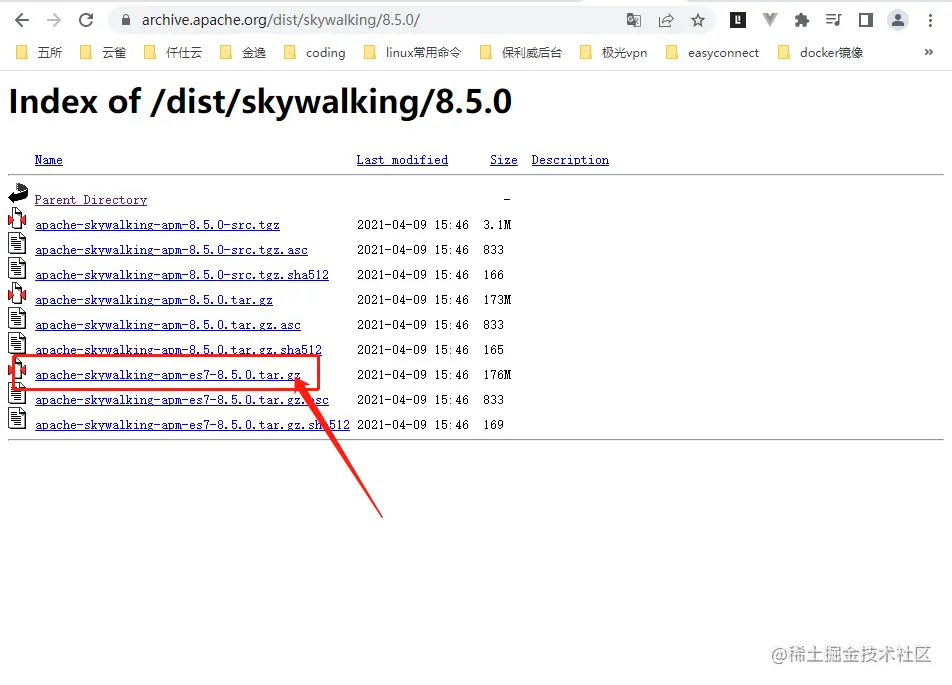Image resolution: width=952 pixels, height=685 pixels.
Task: Open the user profile avatar
Action: (898, 20)
